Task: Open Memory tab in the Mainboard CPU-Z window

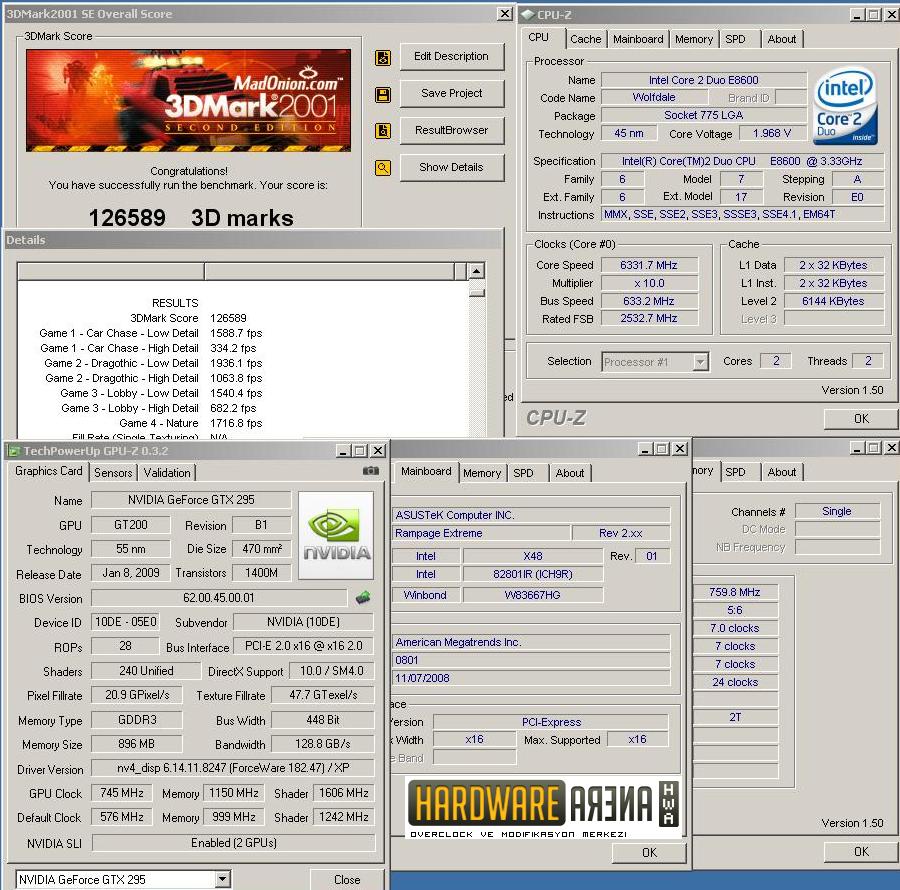Action: [x=482, y=473]
